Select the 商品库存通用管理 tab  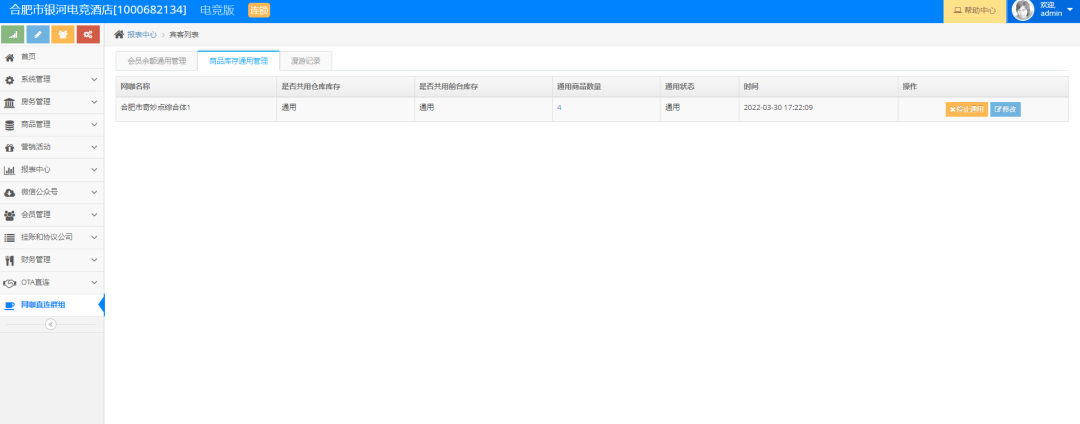(238, 61)
